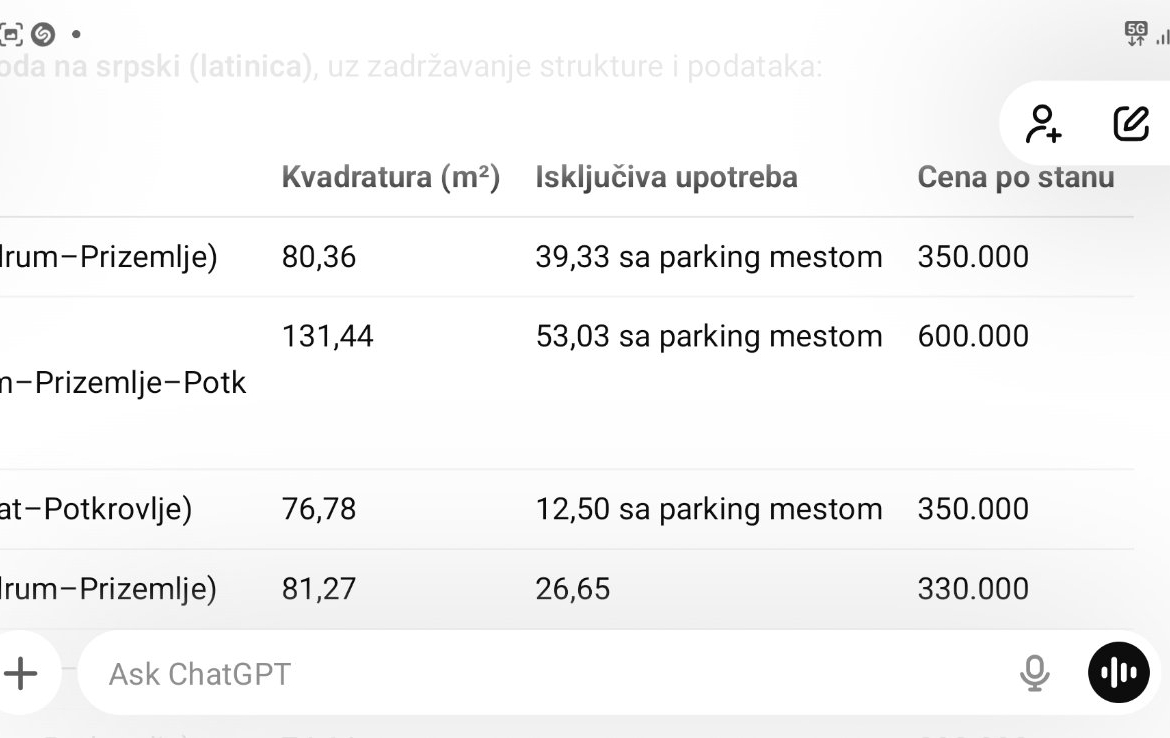Launch voice mode with waveform button
Image resolution: width=1170 pixels, height=738 pixels.
[x=1119, y=672]
